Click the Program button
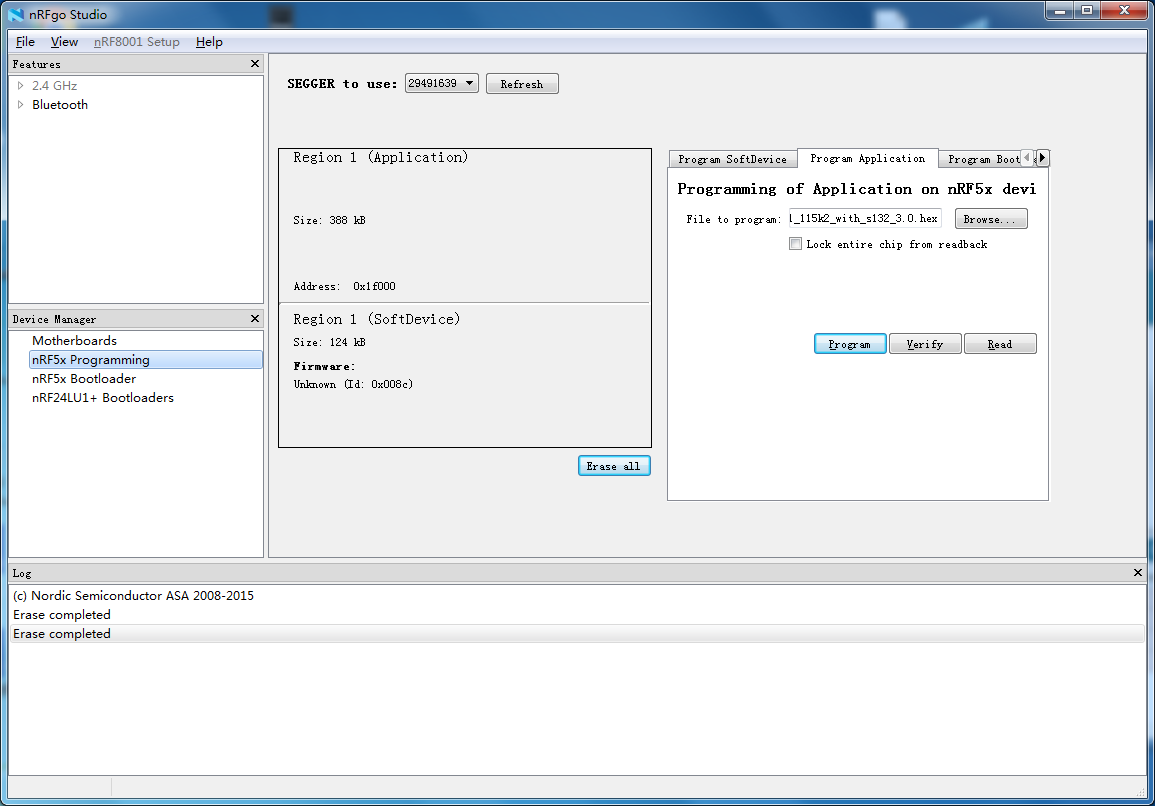 coord(850,344)
